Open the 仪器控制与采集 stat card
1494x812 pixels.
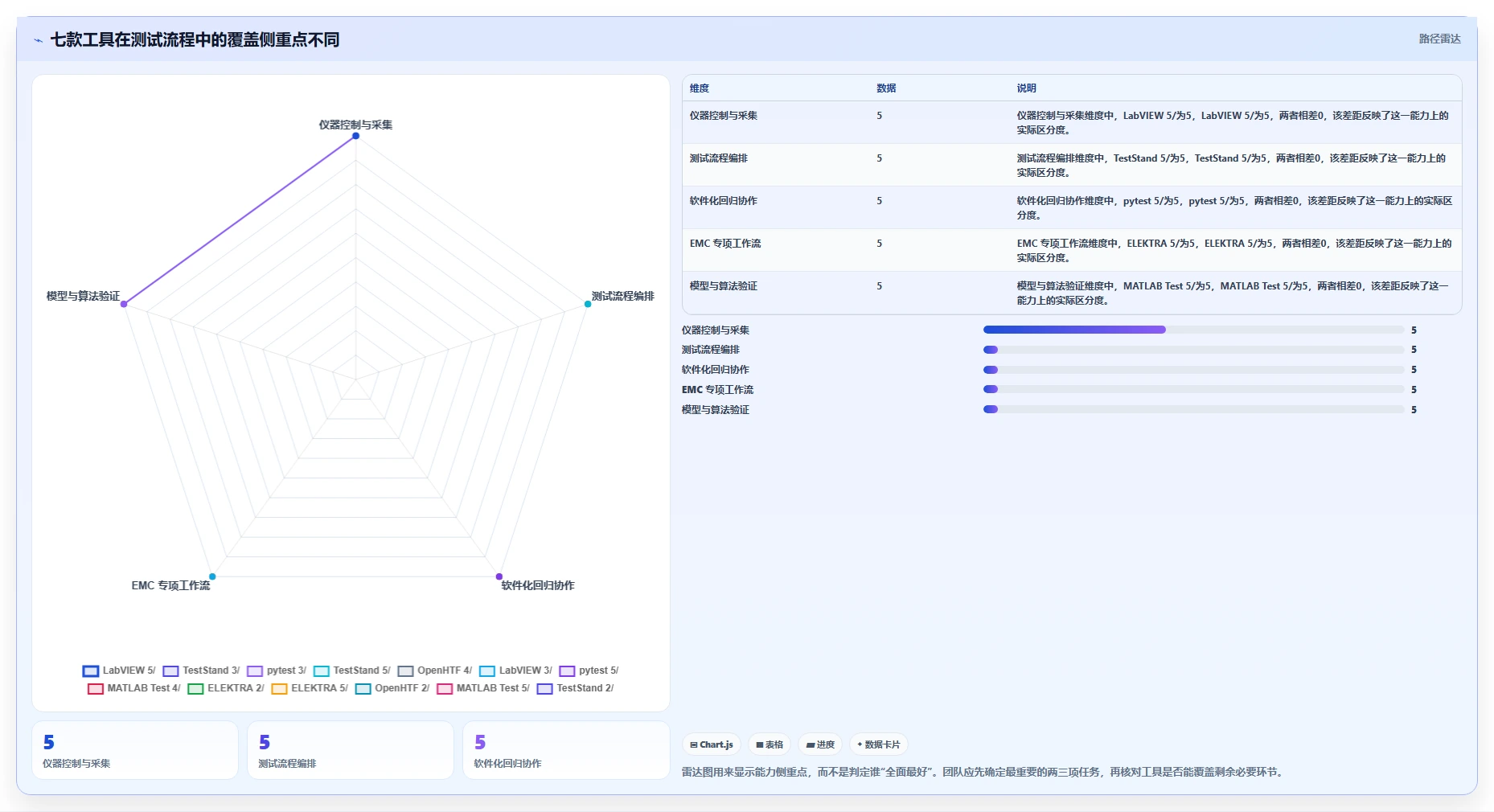coord(135,750)
